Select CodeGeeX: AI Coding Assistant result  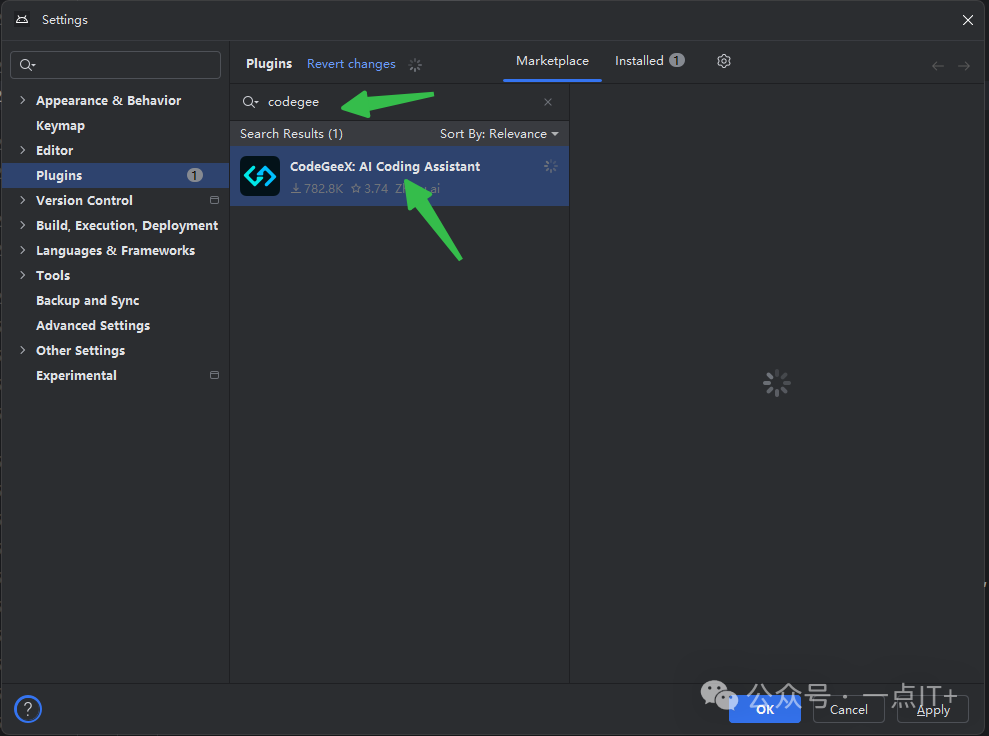tap(399, 176)
